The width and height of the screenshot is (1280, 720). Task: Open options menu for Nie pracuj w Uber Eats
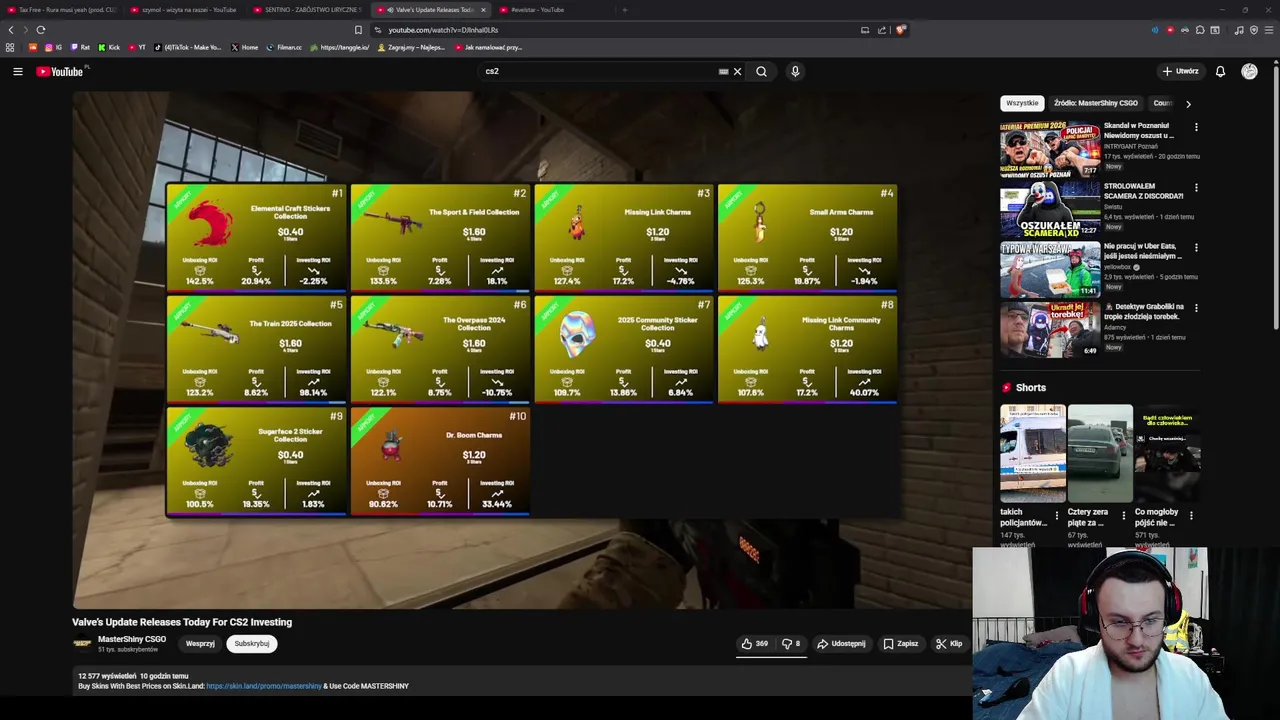click(1196, 247)
